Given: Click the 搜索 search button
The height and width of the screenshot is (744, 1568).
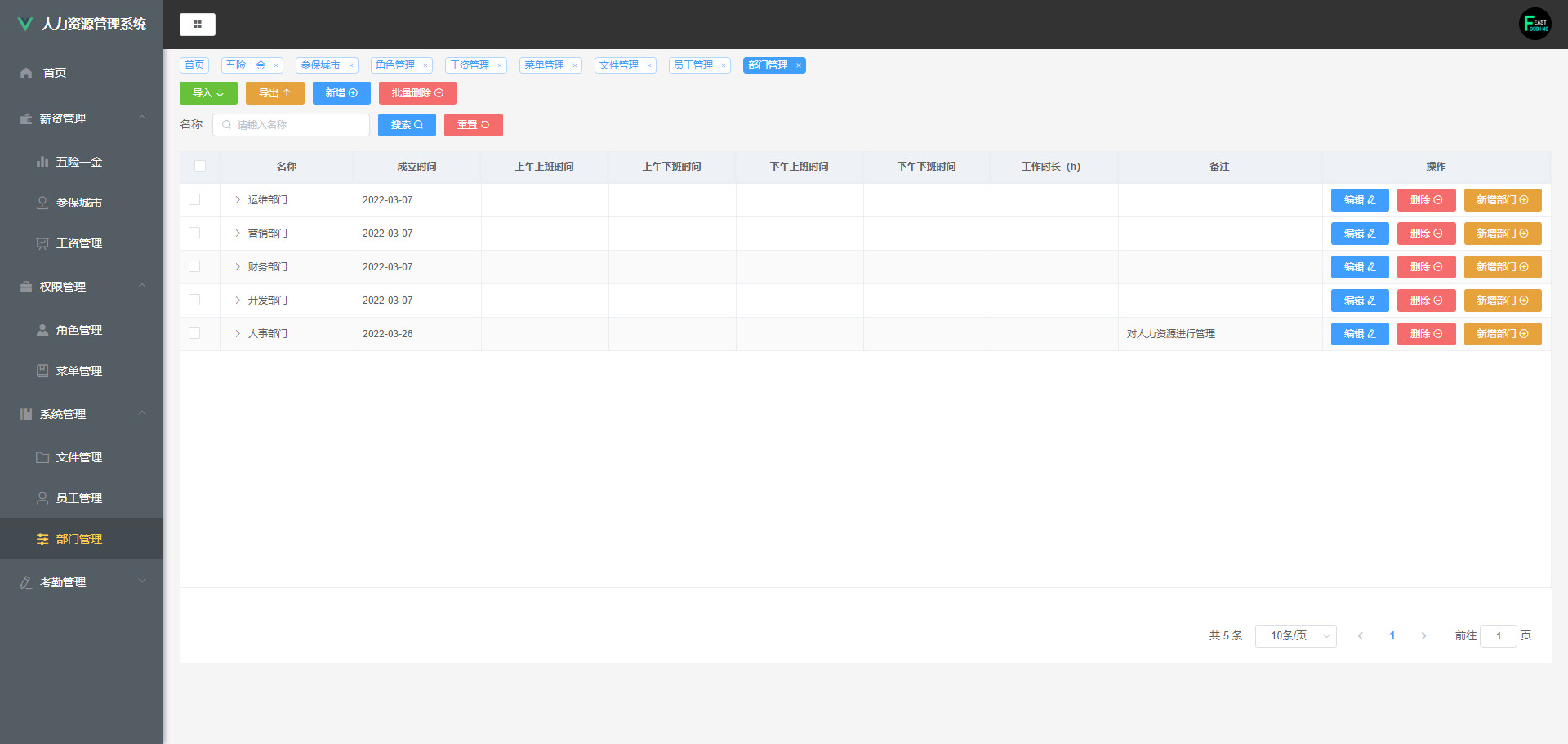Looking at the screenshot, I should click(x=407, y=125).
